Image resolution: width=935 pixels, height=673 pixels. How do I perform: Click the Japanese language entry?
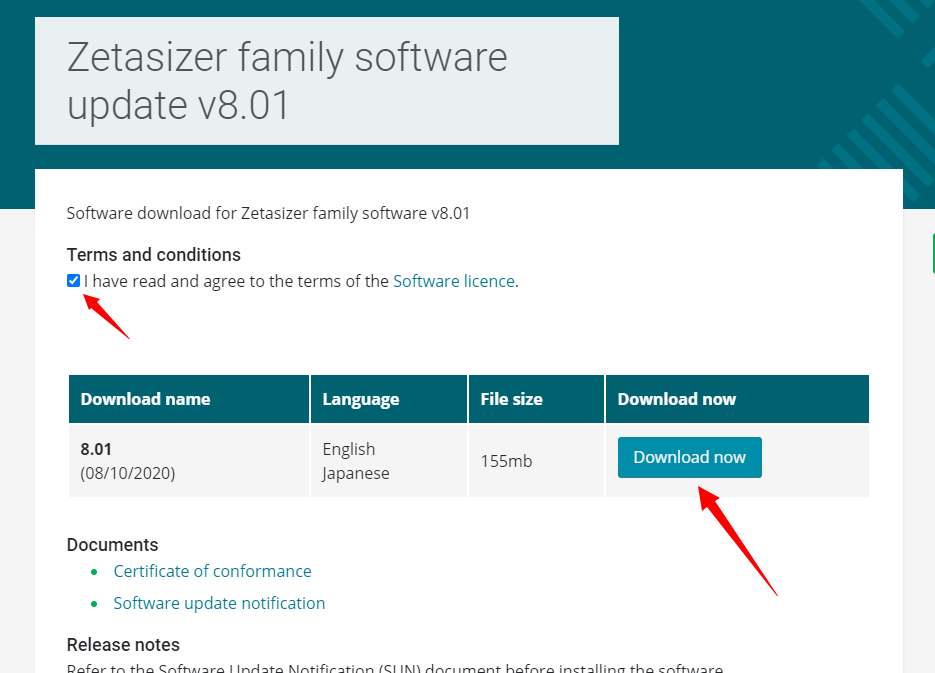coord(355,473)
